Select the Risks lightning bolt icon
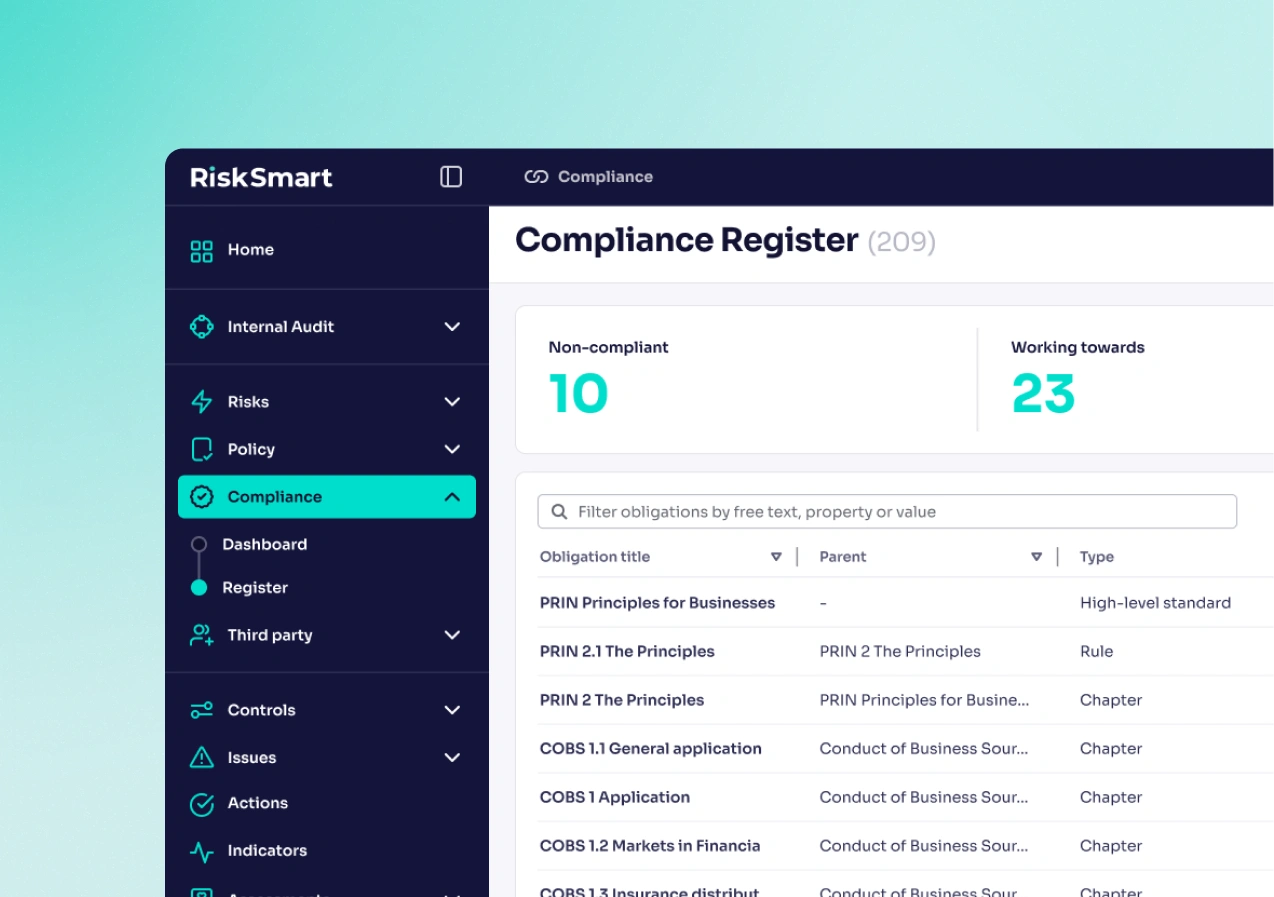 click(x=201, y=401)
